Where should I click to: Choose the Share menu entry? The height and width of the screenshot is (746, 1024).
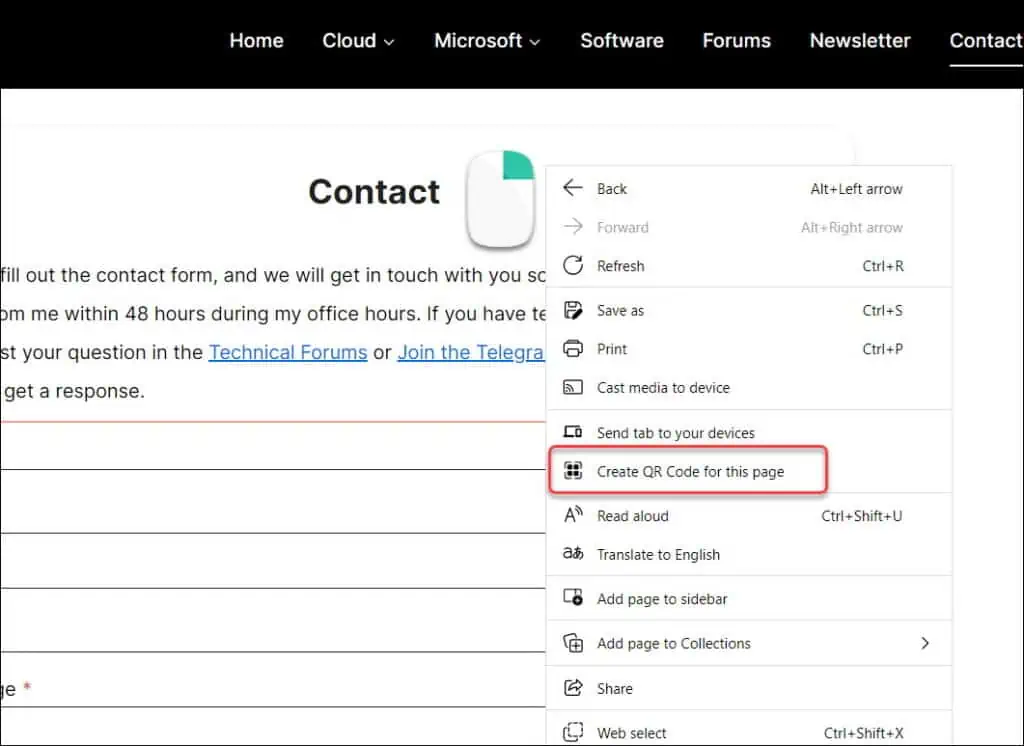(748, 689)
